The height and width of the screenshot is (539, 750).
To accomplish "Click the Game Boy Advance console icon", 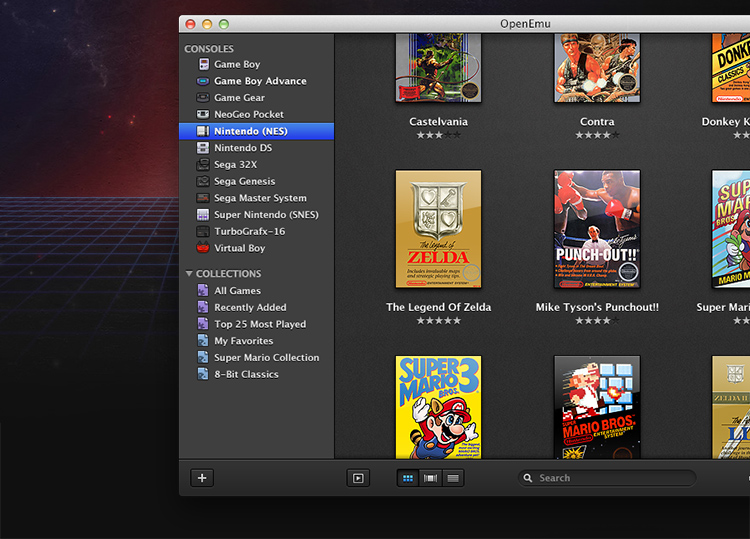I will coord(203,81).
